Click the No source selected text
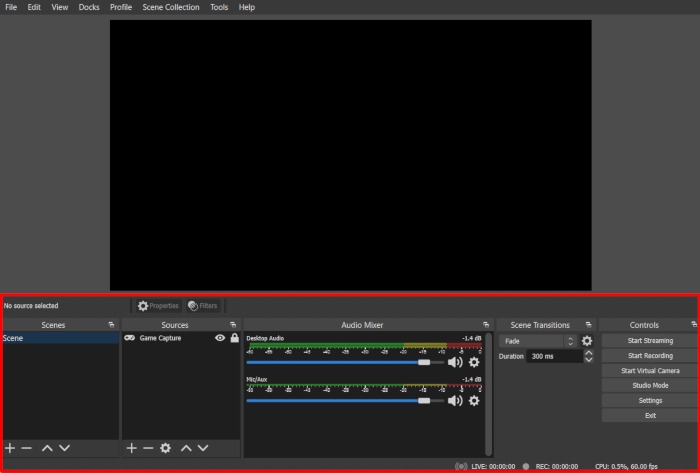 [x=31, y=306]
